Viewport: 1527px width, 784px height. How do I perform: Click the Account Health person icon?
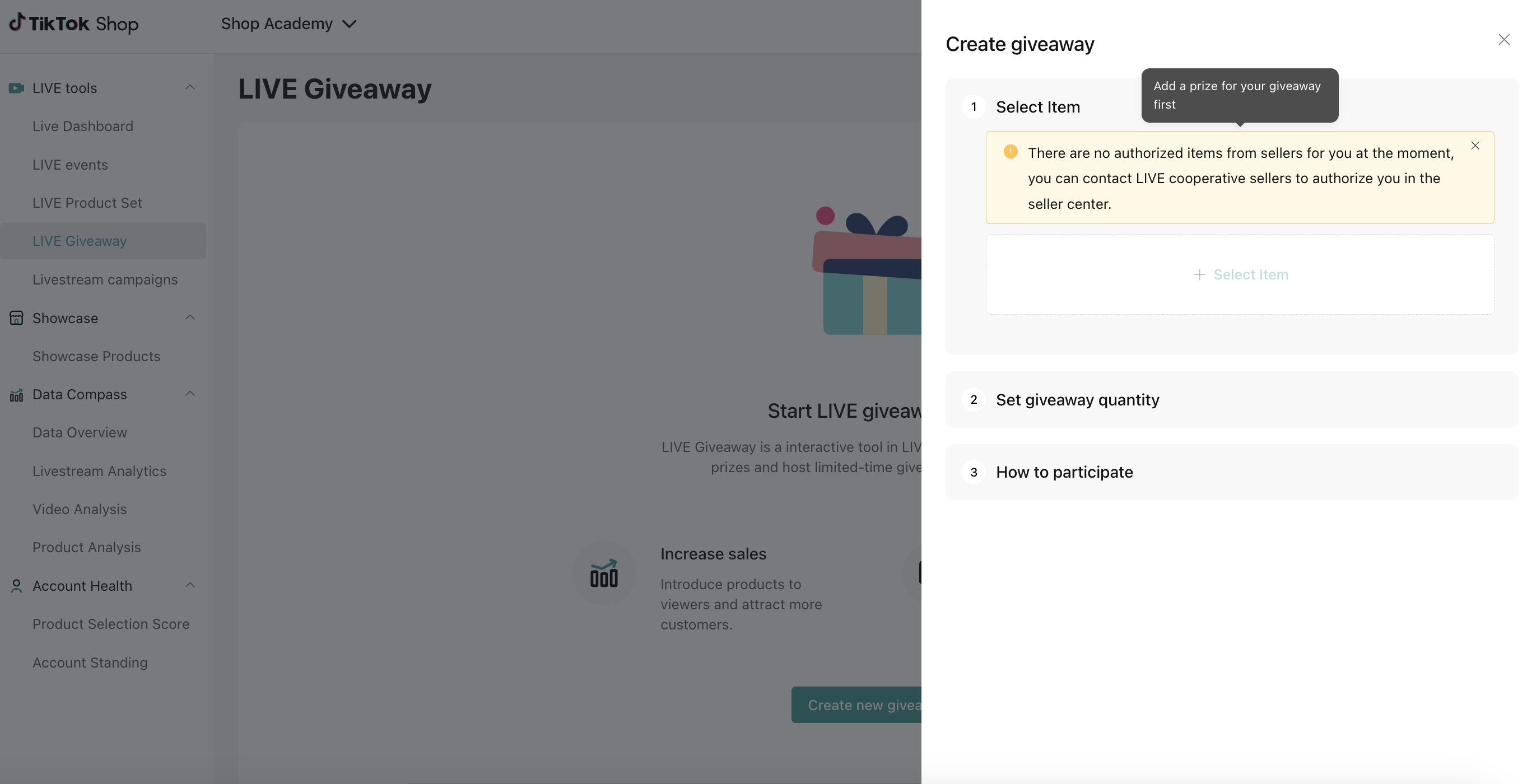[16, 586]
